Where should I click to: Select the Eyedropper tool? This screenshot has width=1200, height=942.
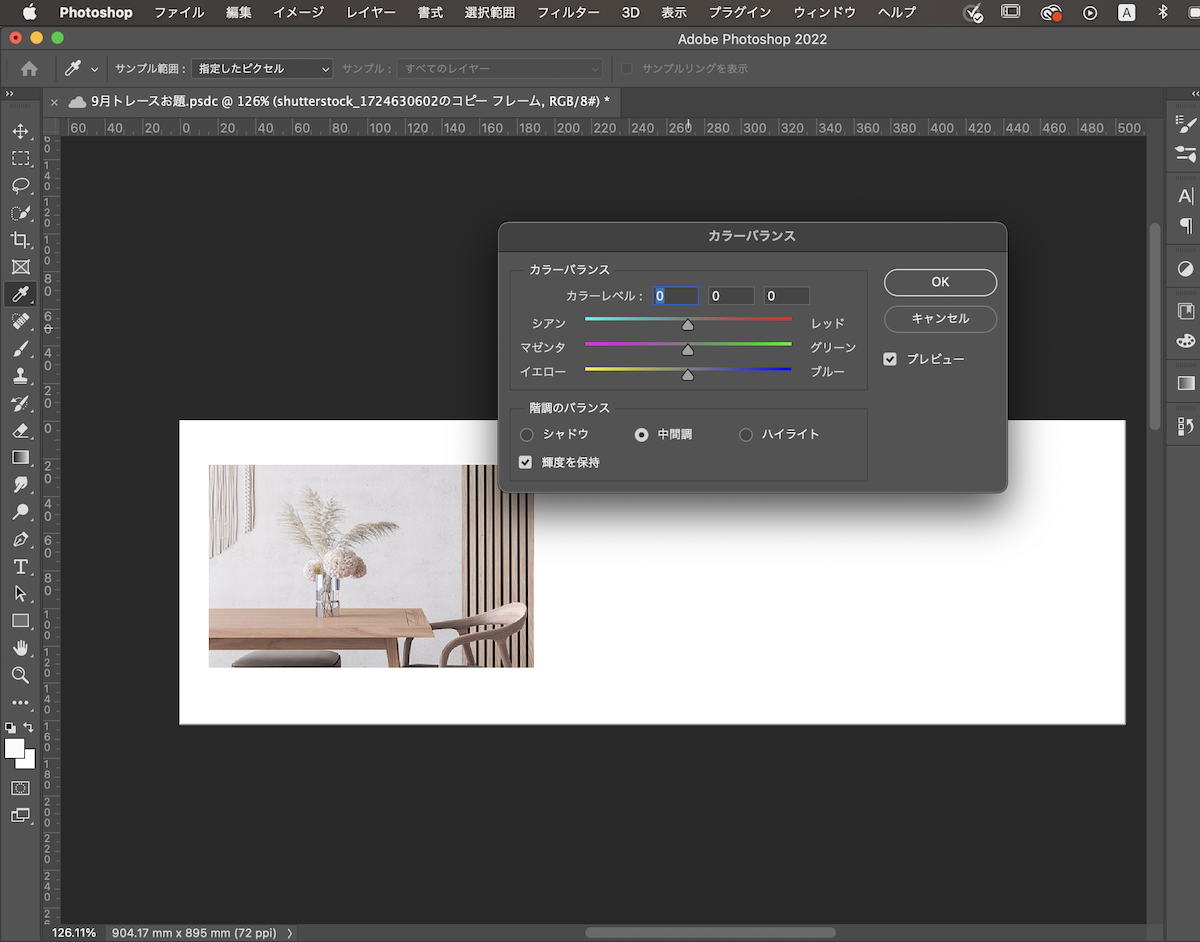click(21, 294)
